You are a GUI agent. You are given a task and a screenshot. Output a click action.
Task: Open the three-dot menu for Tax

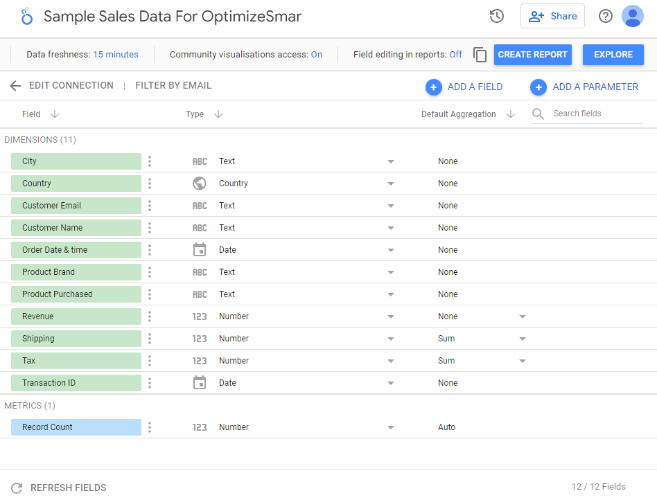[150, 361]
